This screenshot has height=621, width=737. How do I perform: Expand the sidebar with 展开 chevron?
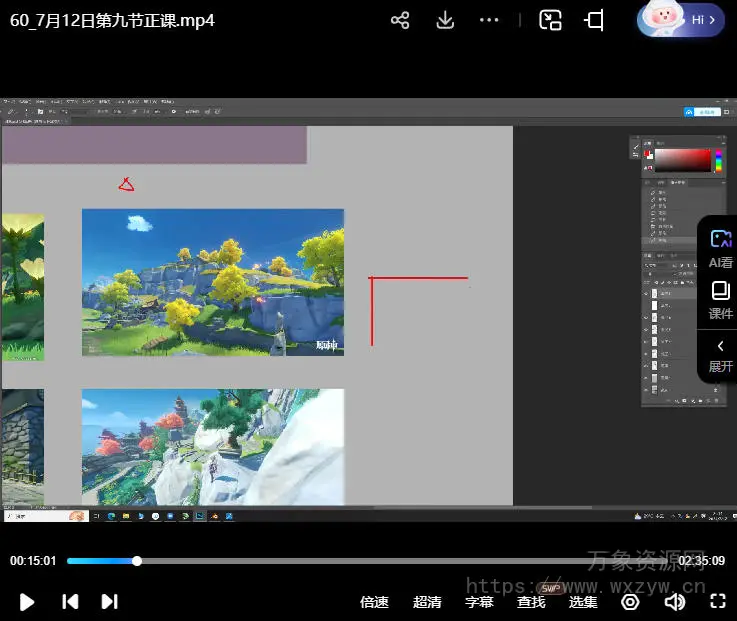click(720, 355)
